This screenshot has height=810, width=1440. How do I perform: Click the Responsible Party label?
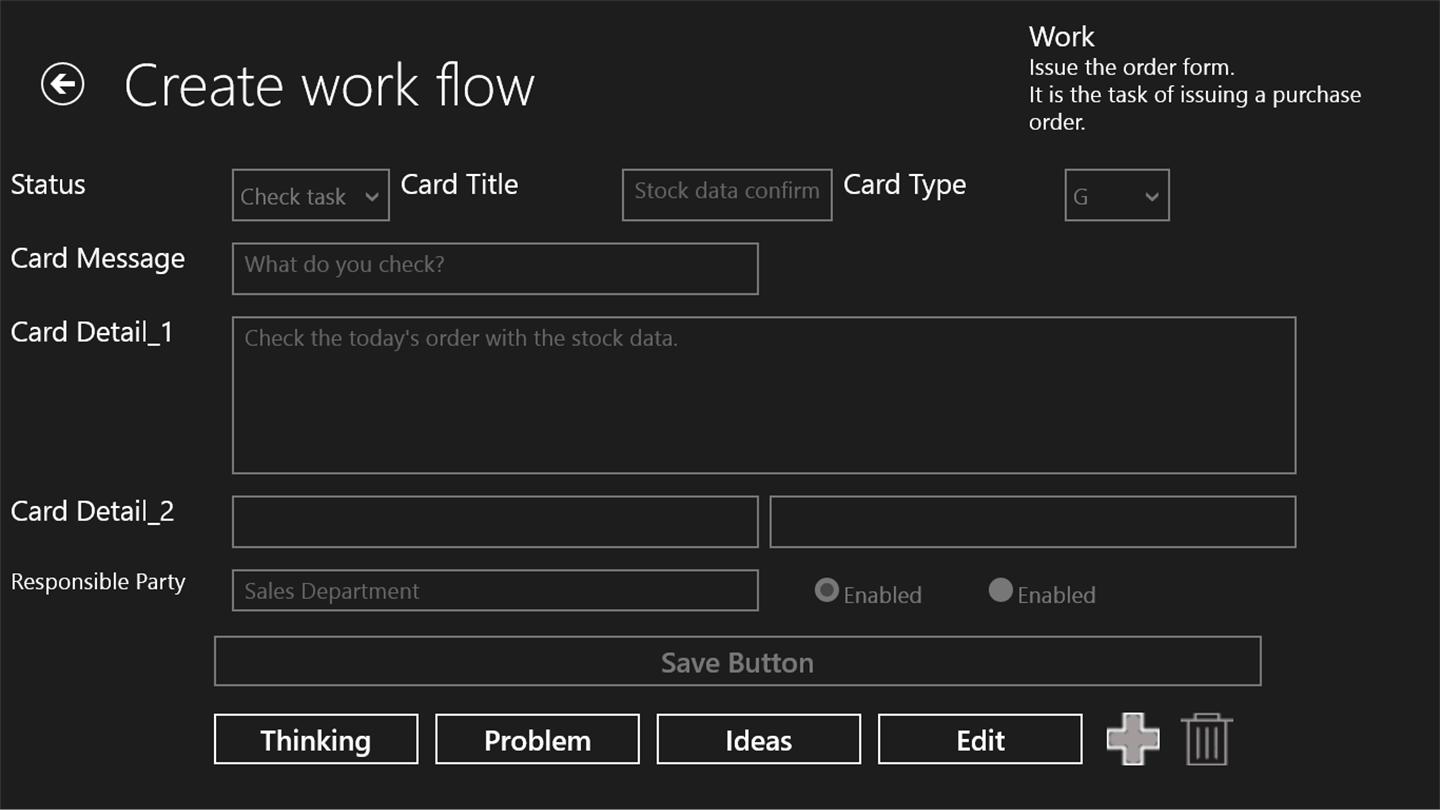98,582
